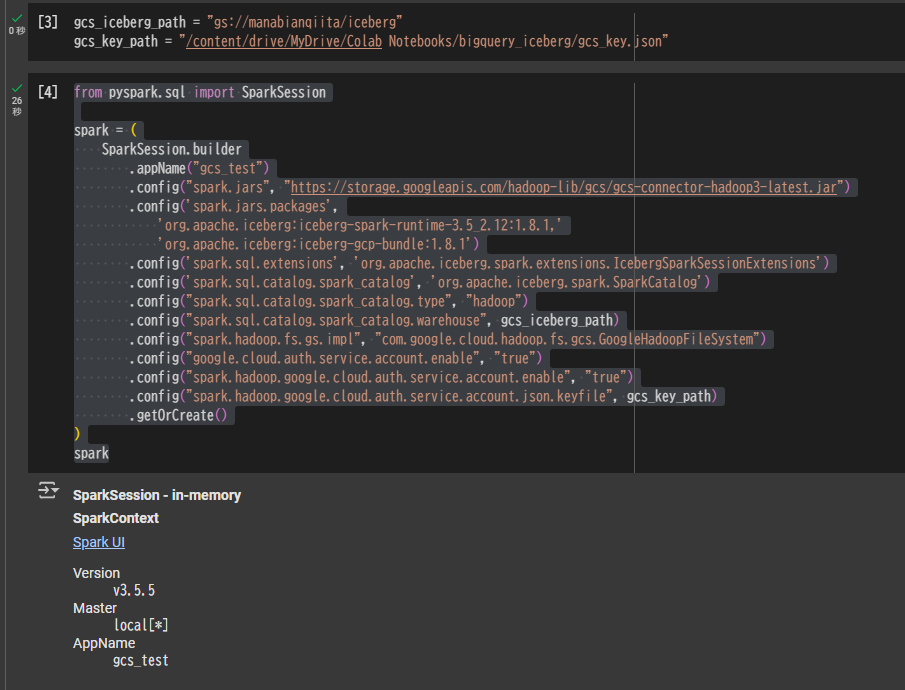This screenshot has width=905, height=690.
Task: Select cell execution number [3]
Action: [x=48, y=22]
